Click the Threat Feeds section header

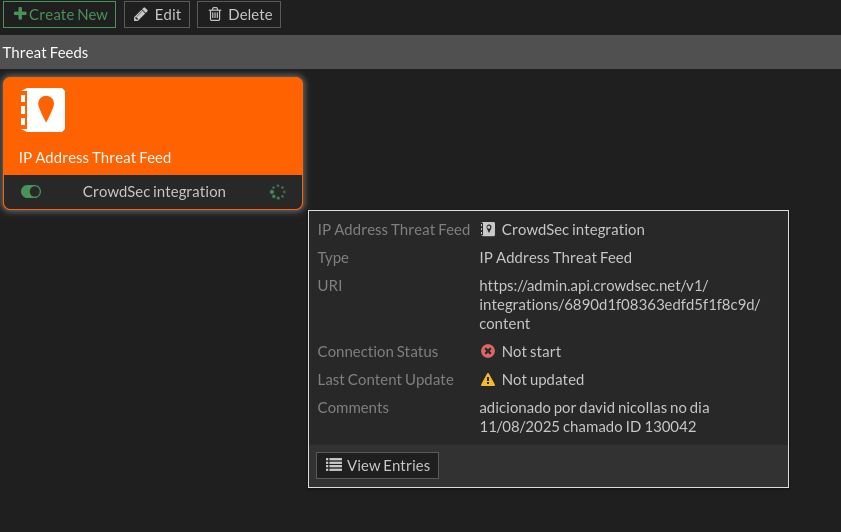point(420,53)
